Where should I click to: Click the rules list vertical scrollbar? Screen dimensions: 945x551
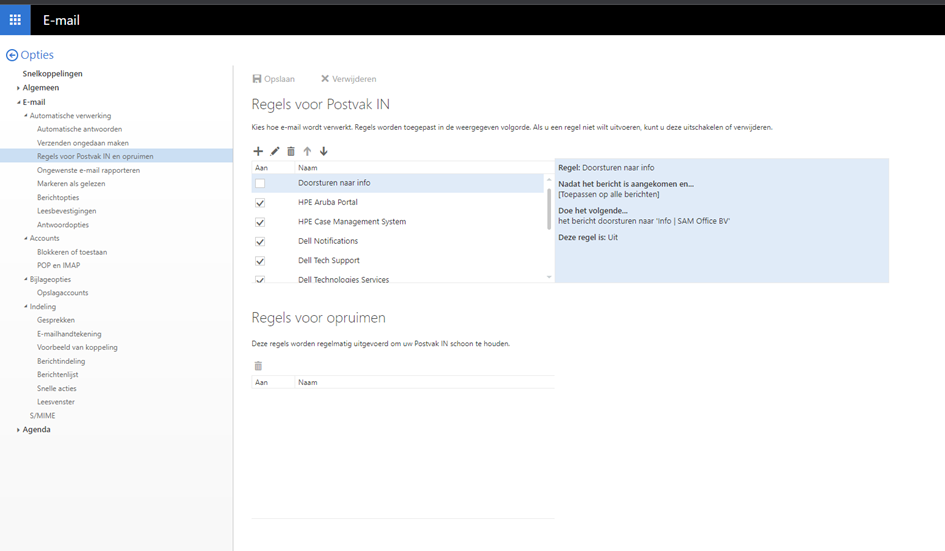click(x=548, y=209)
